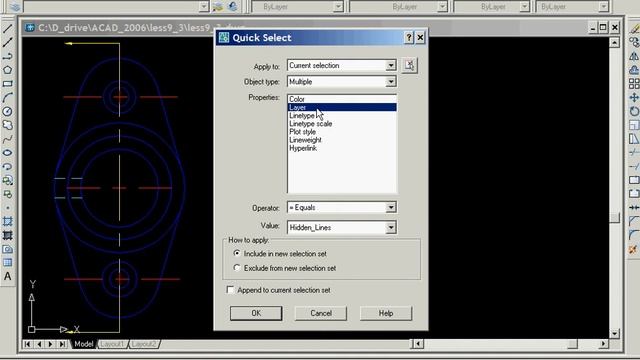Viewport: 640px width, 360px height.
Task: Select the Spline tool
Action: point(7,139)
